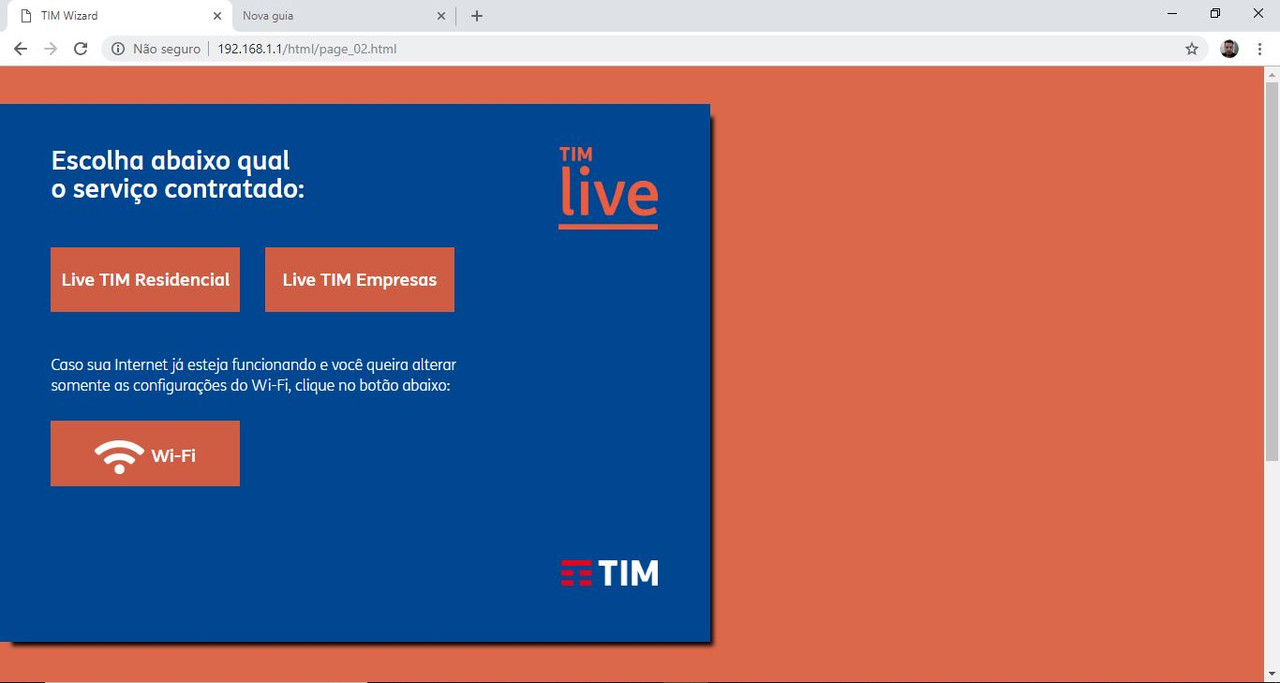Reload the page with the refresh icon
Image resolution: width=1280 pixels, height=683 pixels.
[81, 49]
